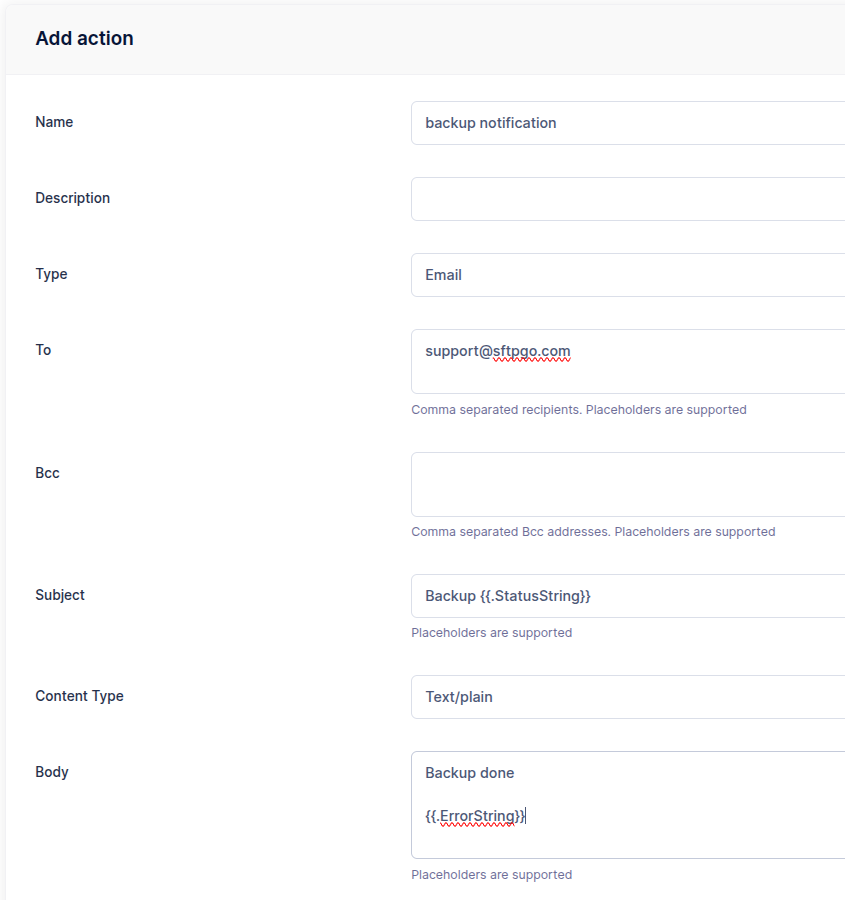Place cursor on '{{.ErrorString}}' in Body
The width and height of the screenshot is (845, 900).
pyautogui.click(x=475, y=816)
